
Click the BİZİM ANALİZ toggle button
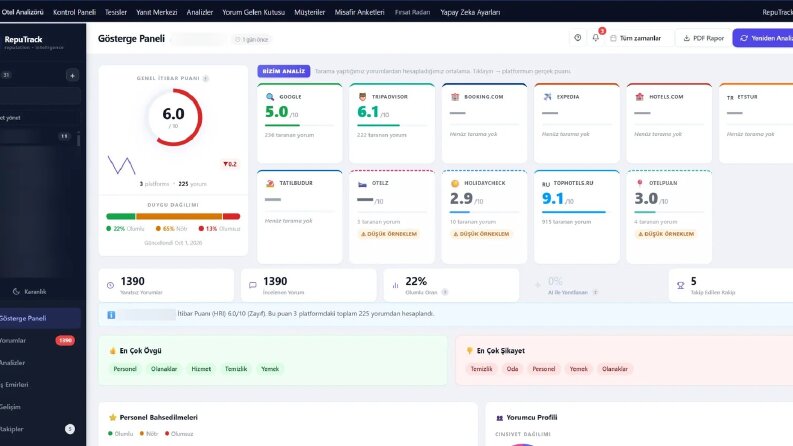[x=284, y=71]
